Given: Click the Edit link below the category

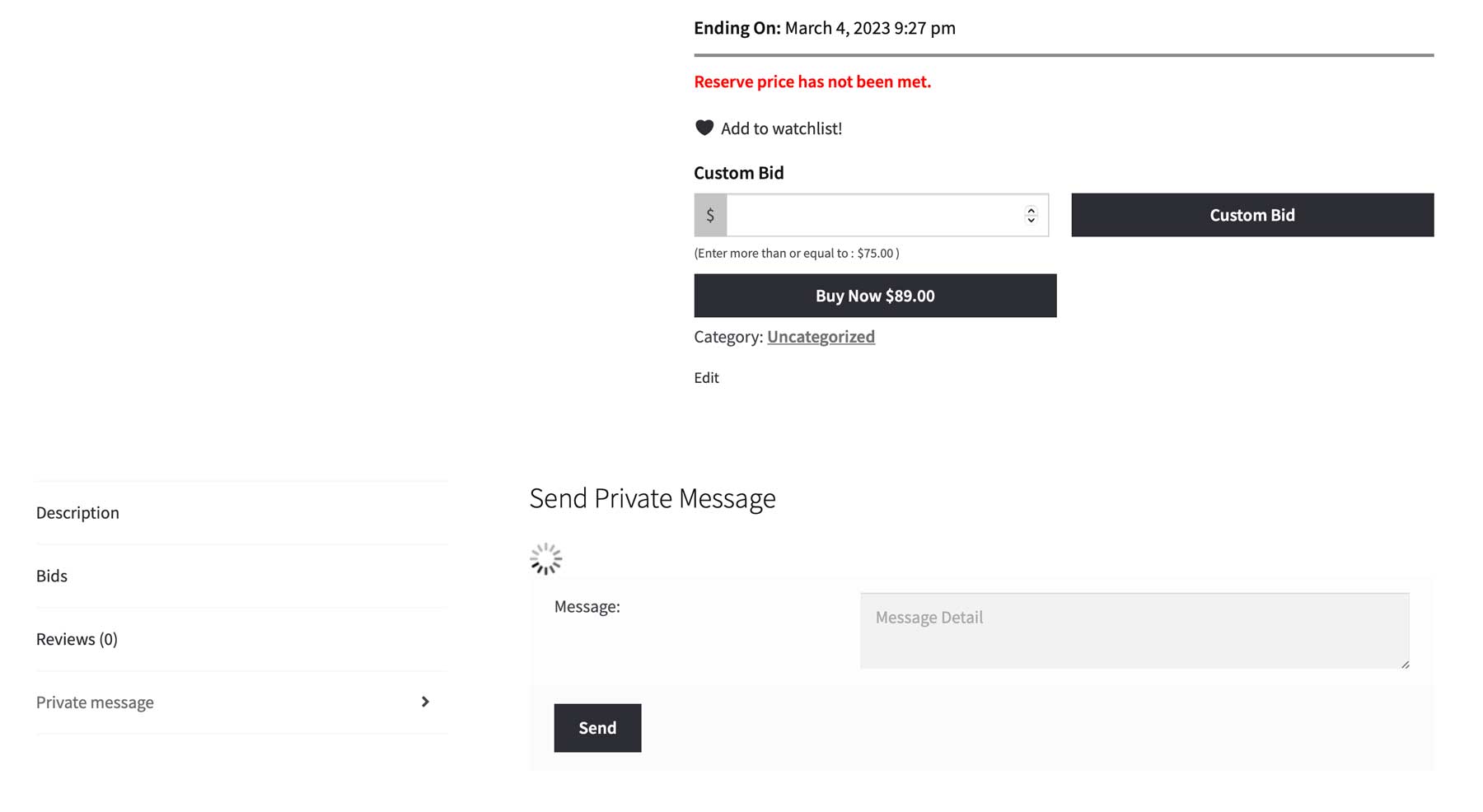Looking at the screenshot, I should point(706,377).
